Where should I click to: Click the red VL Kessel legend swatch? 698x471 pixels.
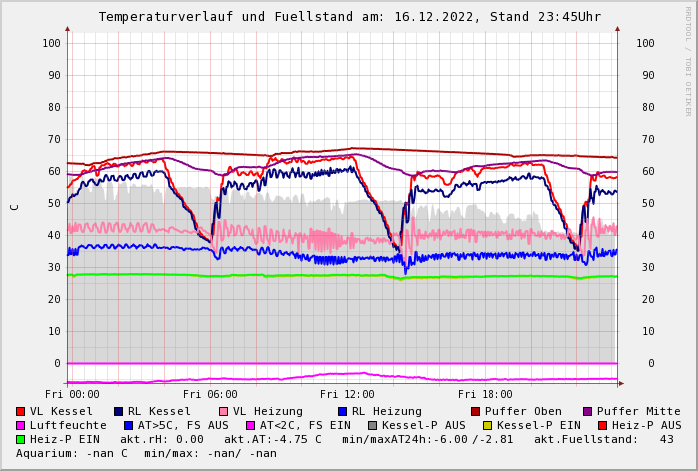(x=21, y=411)
